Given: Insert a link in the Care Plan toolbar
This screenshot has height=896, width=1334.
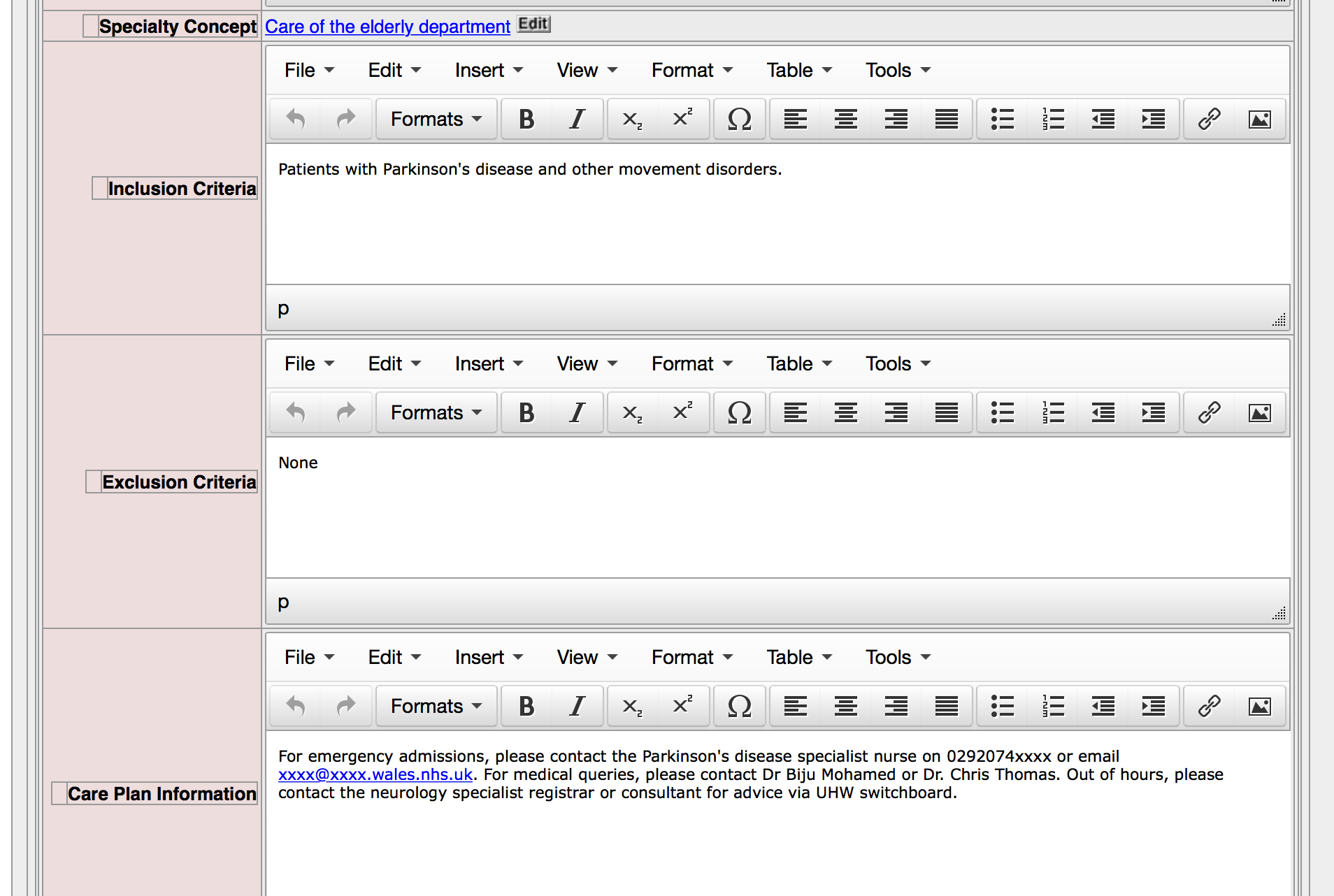Looking at the screenshot, I should point(1207,706).
